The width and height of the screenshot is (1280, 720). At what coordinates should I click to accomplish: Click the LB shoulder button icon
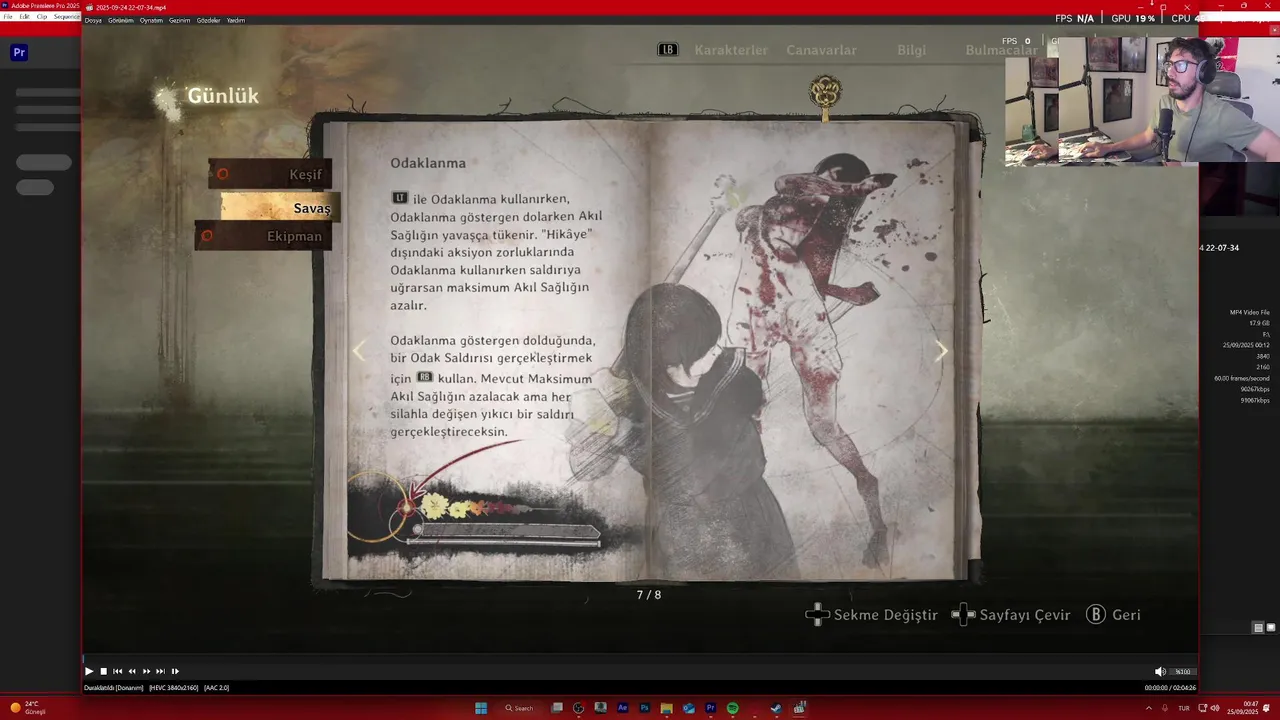pyautogui.click(x=667, y=50)
